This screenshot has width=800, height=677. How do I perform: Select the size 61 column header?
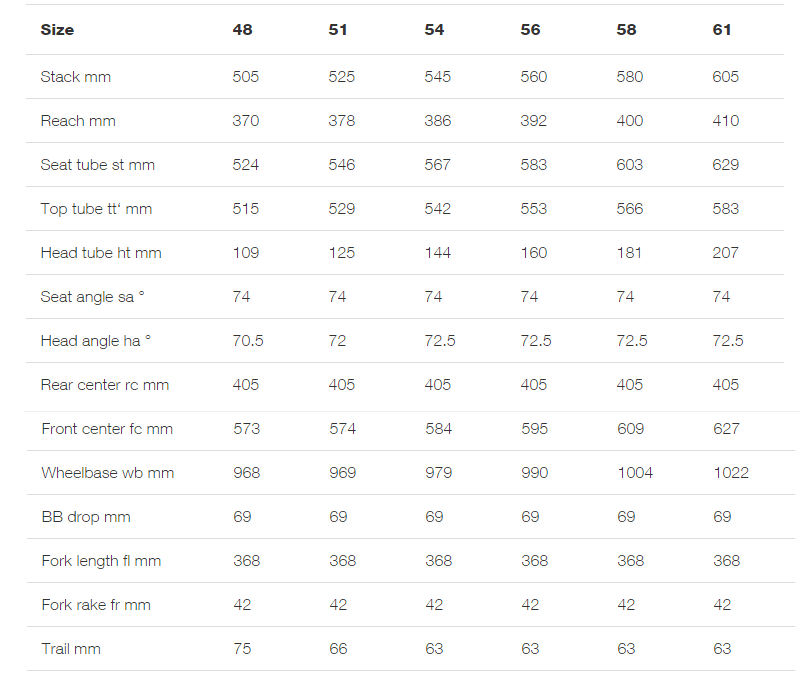[x=721, y=30]
